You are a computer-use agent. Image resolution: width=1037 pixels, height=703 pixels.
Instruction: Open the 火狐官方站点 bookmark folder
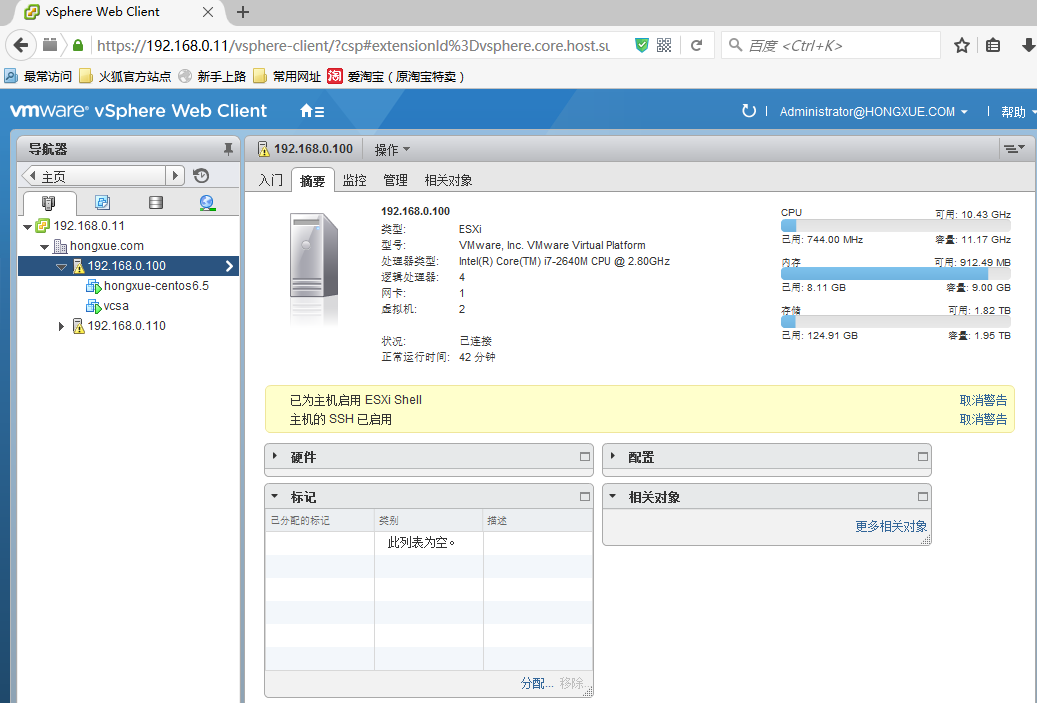(126, 77)
